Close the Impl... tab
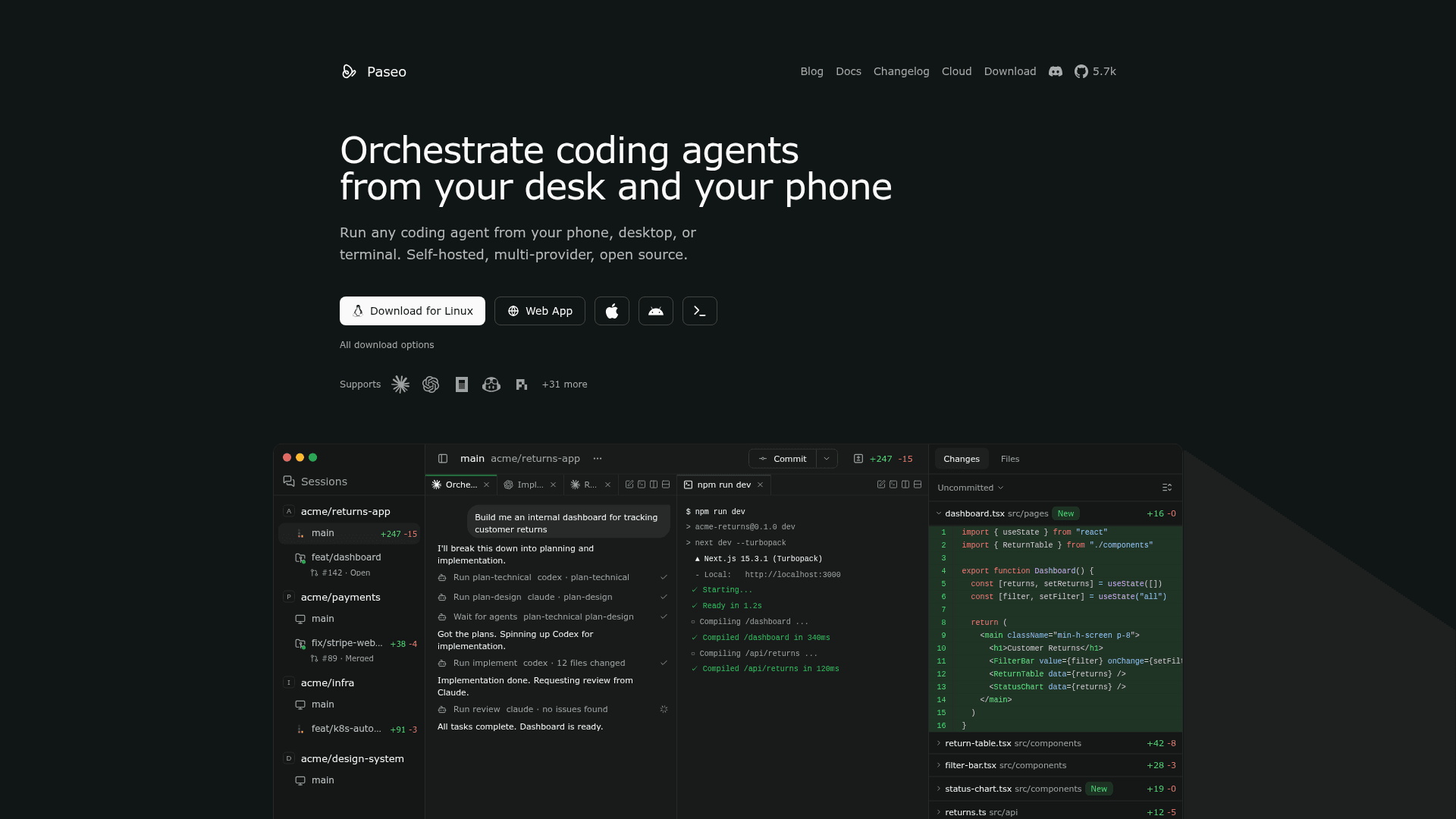This screenshot has height=819, width=1456. click(x=554, y=485)
